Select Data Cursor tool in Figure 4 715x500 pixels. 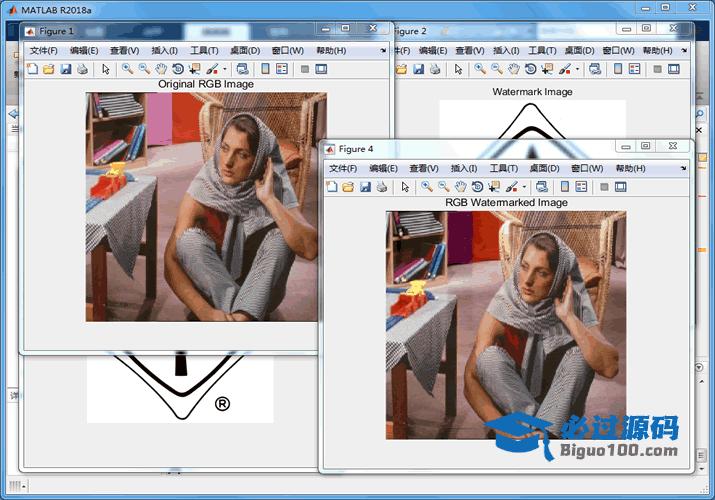[494, 187]
